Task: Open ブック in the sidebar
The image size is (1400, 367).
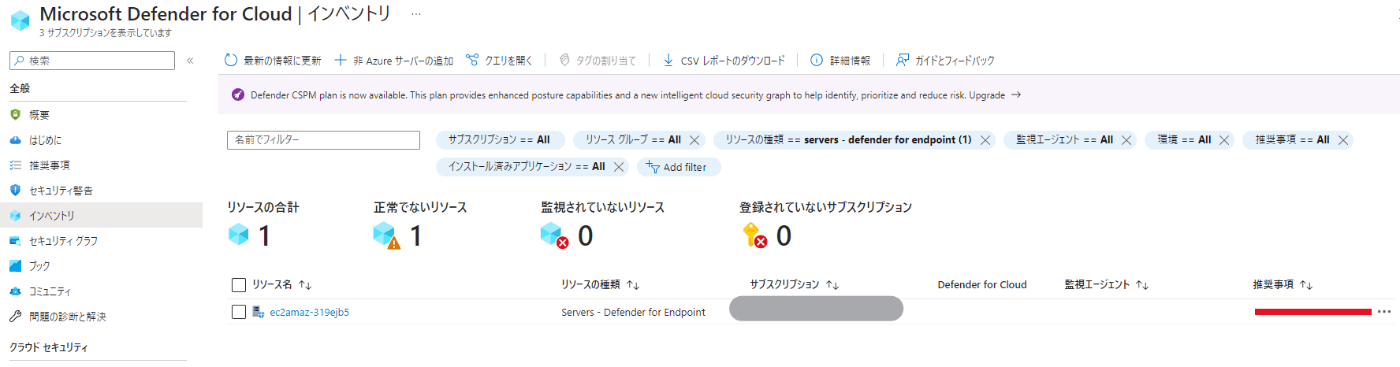Action: tap(39, 266)
